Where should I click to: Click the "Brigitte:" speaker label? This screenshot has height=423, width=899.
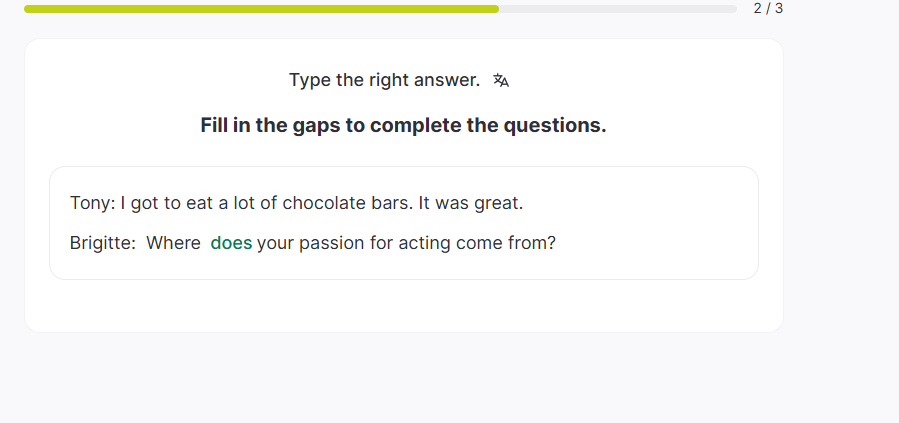(x=103, y=243)
